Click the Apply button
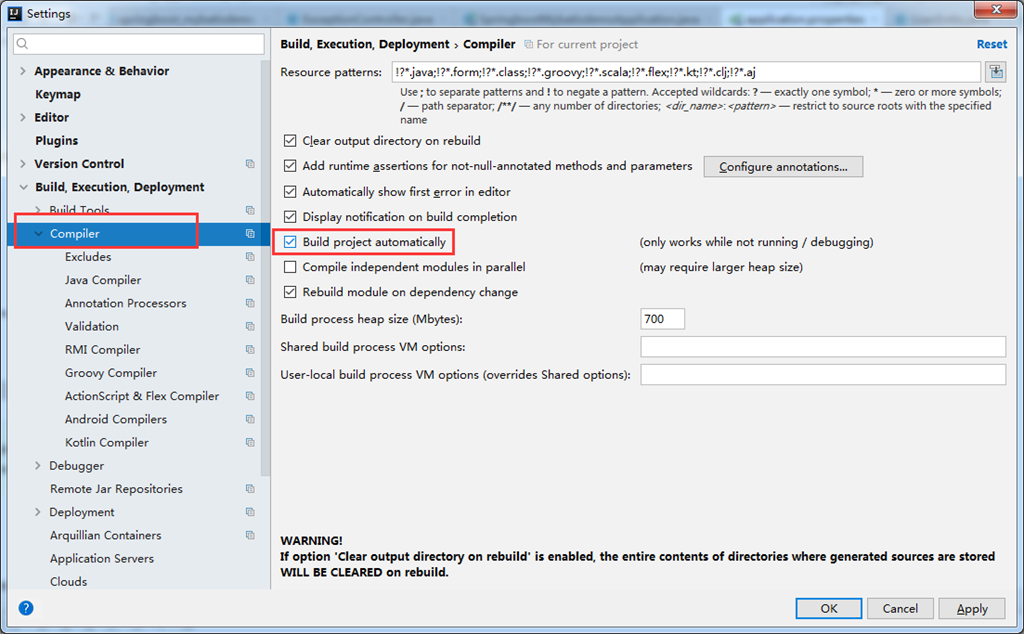The height and width of the screenshot is (634, 1024). tap(972, 609)
